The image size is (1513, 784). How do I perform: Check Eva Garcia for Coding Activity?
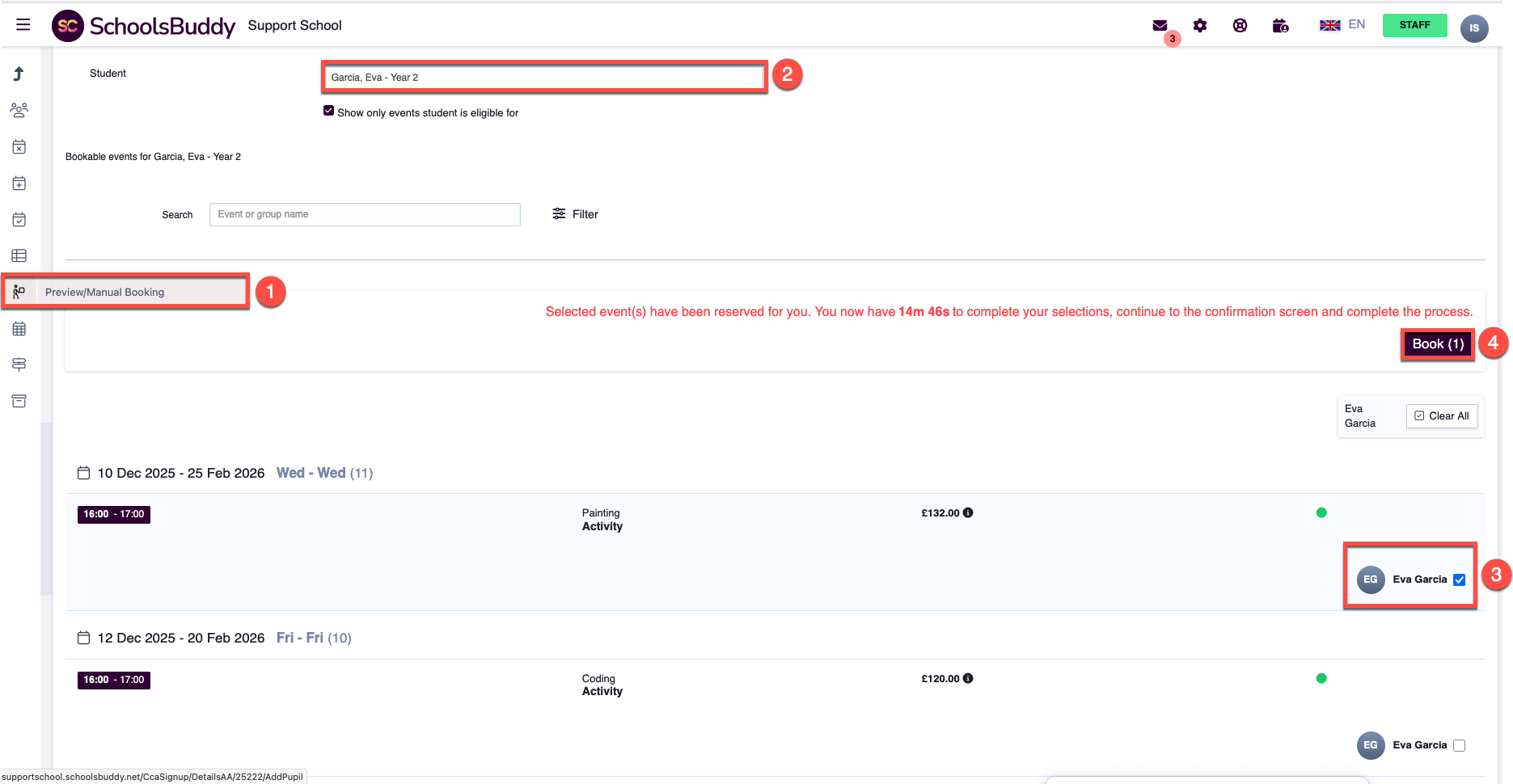[x=1459, y=745]
